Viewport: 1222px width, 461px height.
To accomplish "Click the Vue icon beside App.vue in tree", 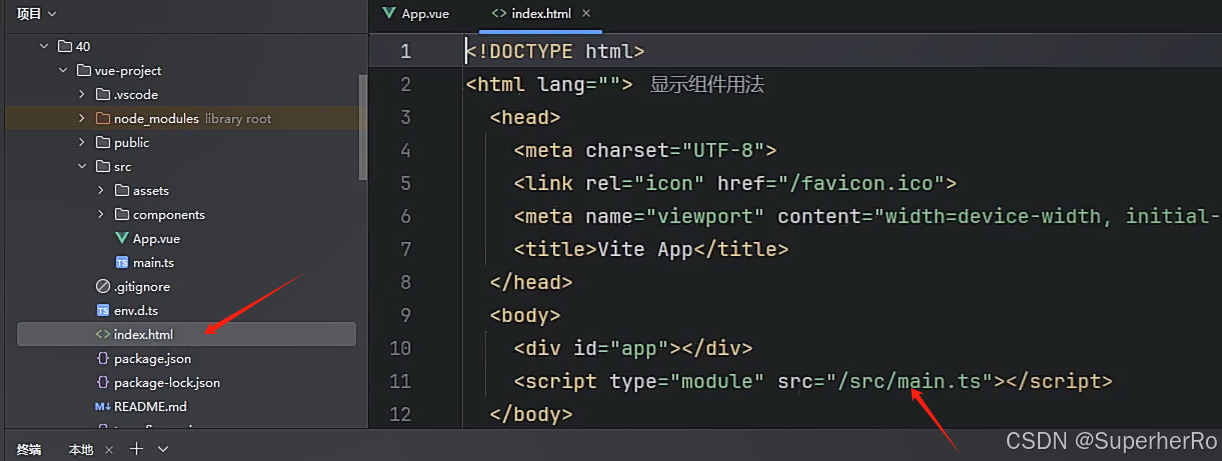I will [122, 238].
